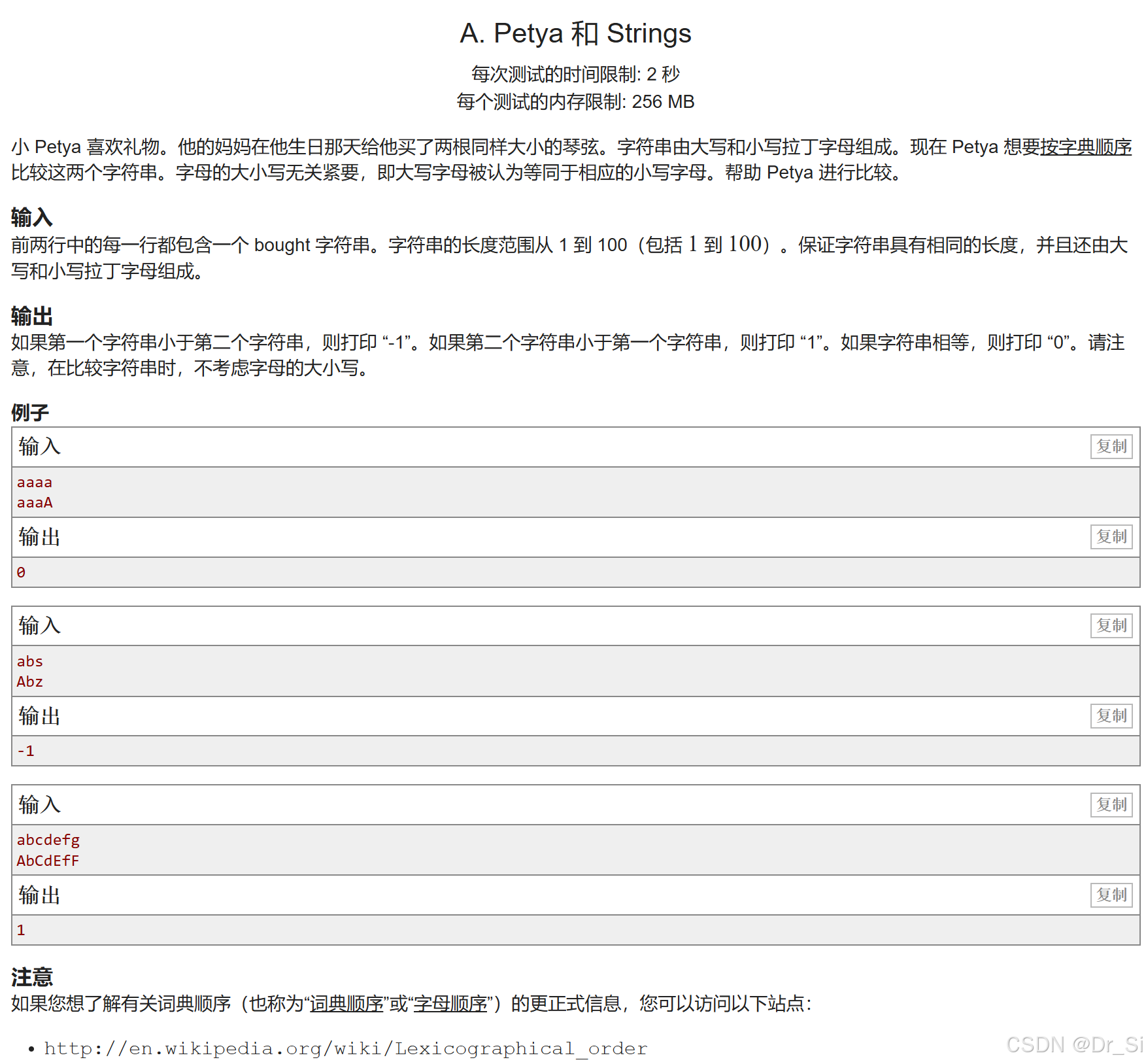This screenshot has height=1064, width=1146.
Task: Click the 输出 section heading
Action: pyautogui.click(x=31, y=316)
